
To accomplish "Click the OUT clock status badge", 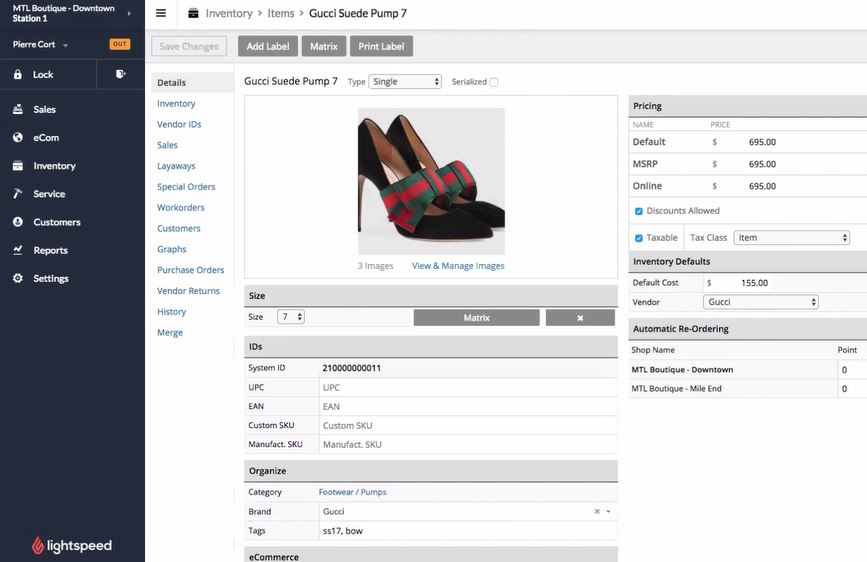I will pyautogui.click(x=119, y=44).
